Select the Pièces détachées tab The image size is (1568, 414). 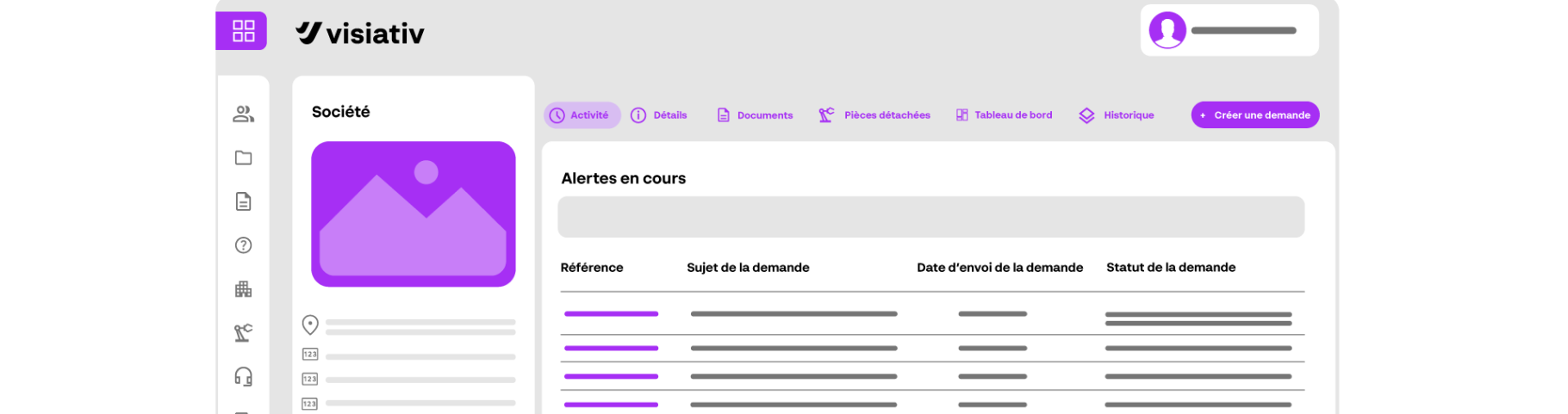(874, 115)
